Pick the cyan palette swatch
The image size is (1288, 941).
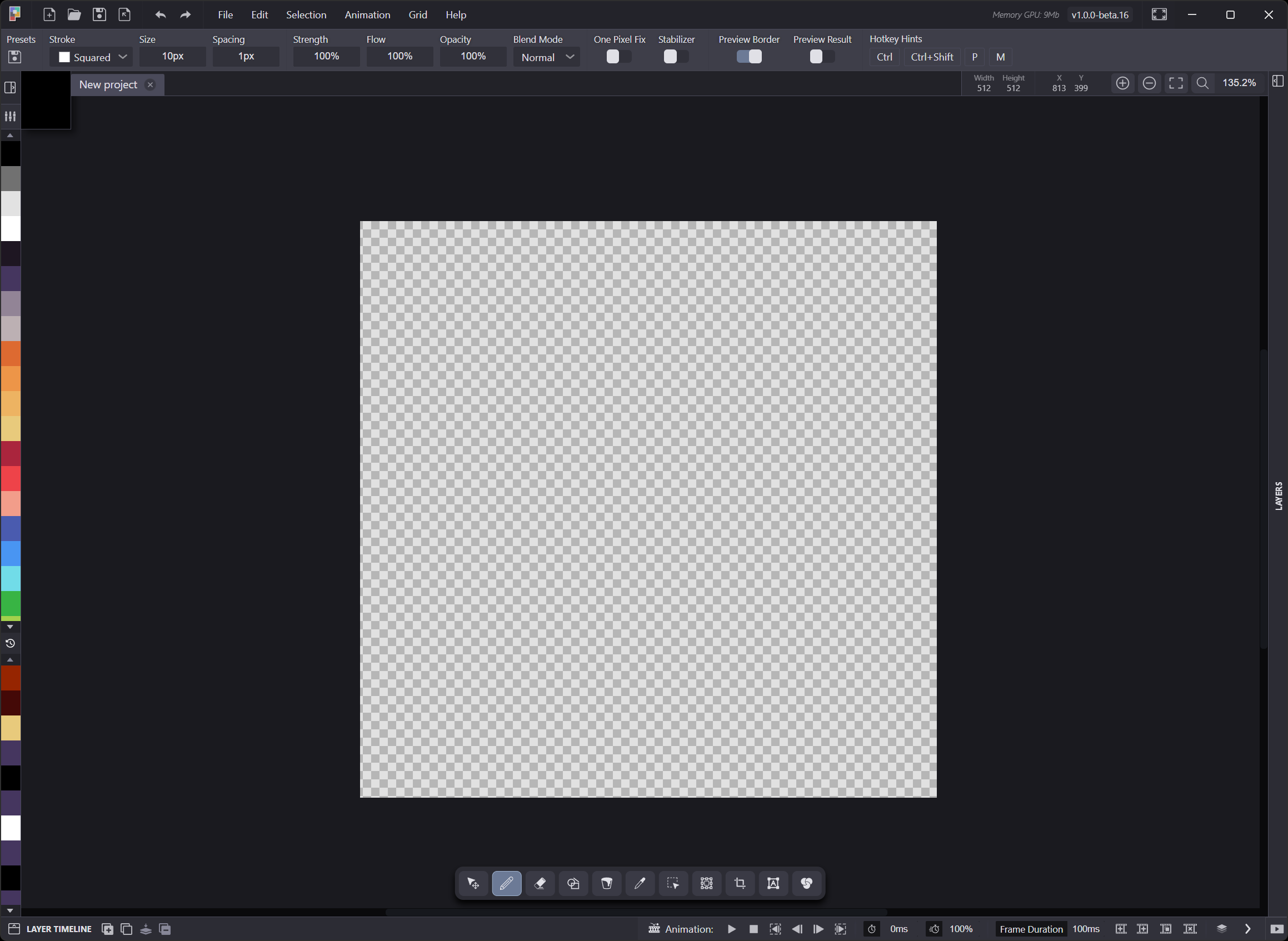pyautogui.click(x=10, y=578)
